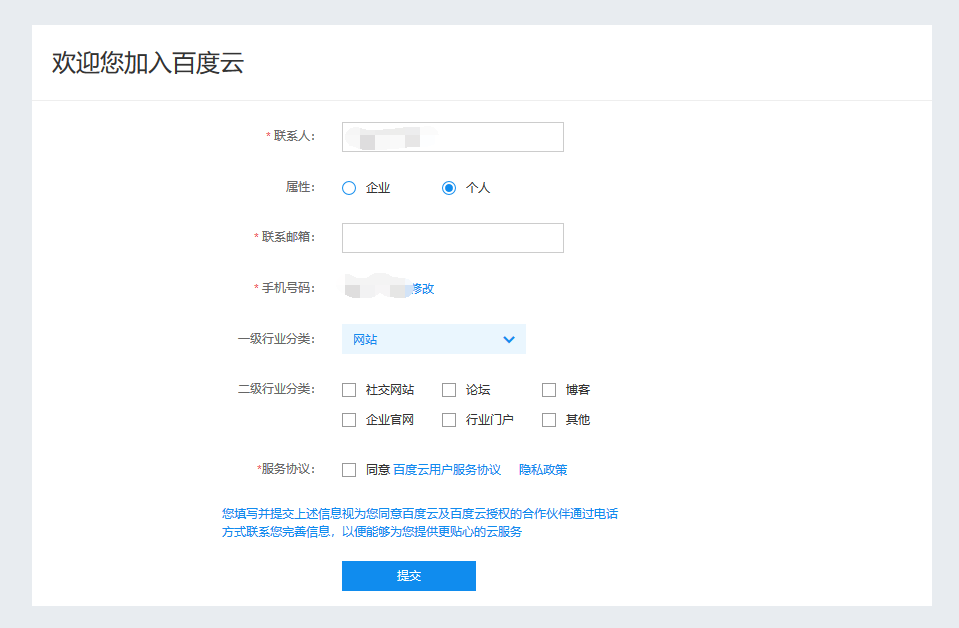This screenshot has width=959, height=628.
Task: Select the 个人 radio button
Action: (449, 188)
